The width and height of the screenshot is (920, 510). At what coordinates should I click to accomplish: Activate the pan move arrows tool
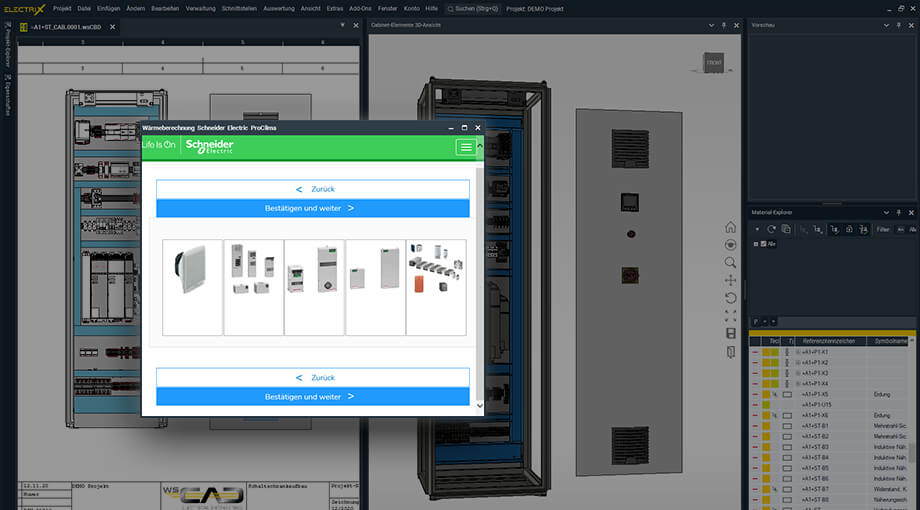pyautogui.click(x=731, y=280)
